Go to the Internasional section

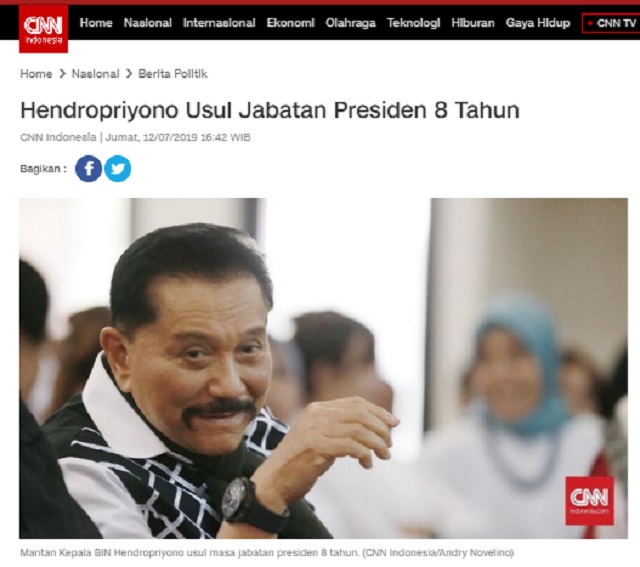[219, 23]
